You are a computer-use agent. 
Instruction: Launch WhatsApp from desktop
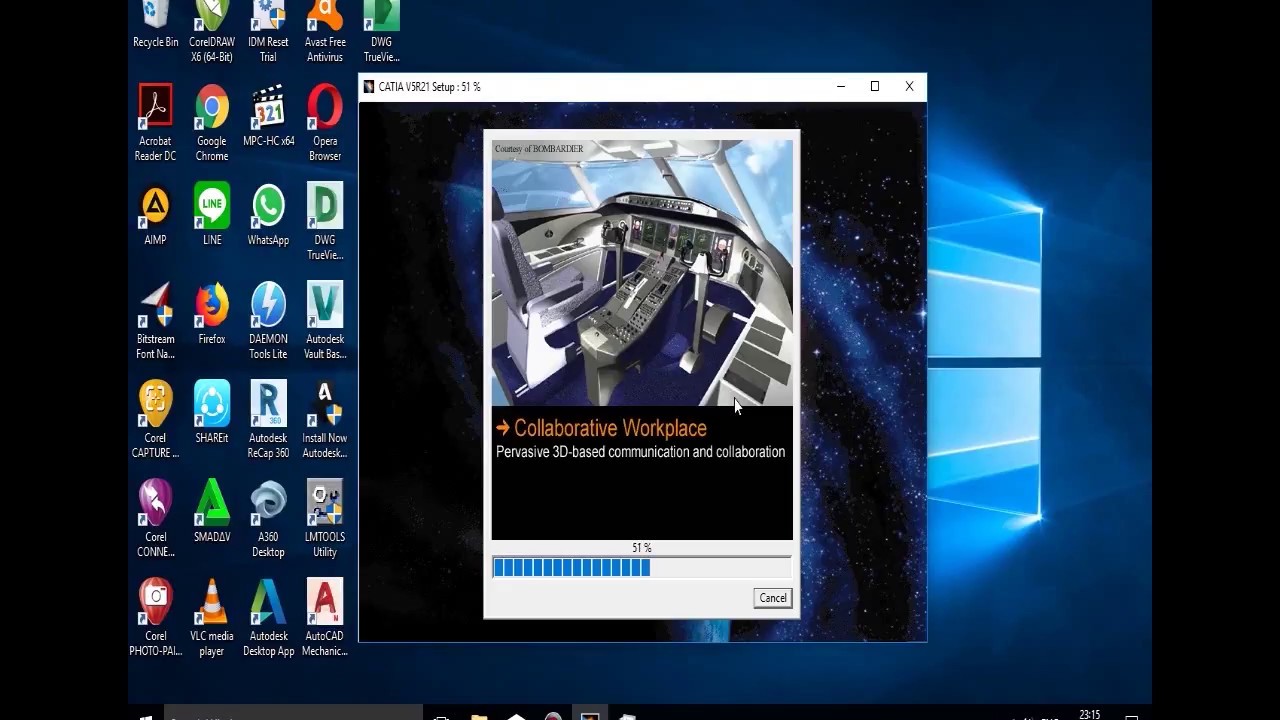coord(268,215)
